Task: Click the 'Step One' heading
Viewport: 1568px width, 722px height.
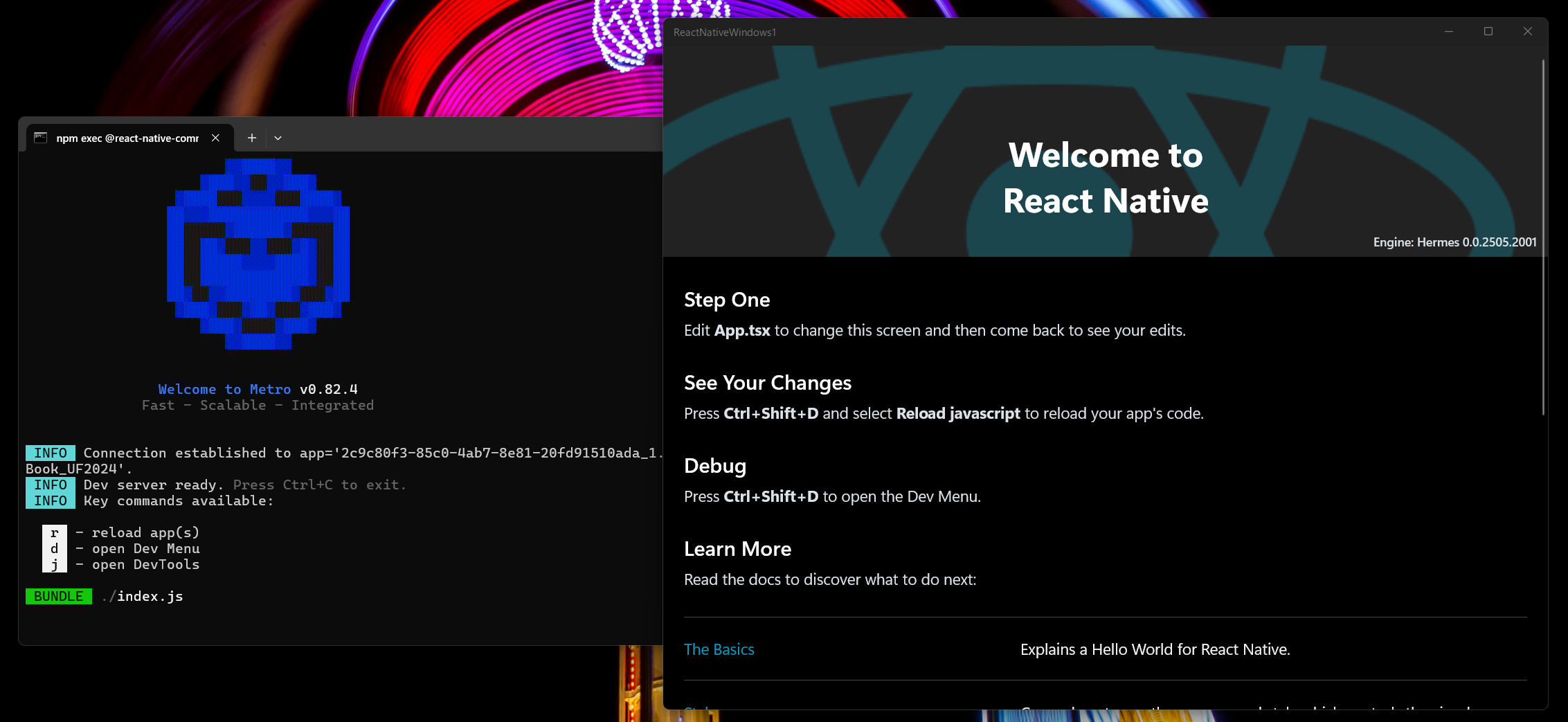Action: click(x=727, y=300)
